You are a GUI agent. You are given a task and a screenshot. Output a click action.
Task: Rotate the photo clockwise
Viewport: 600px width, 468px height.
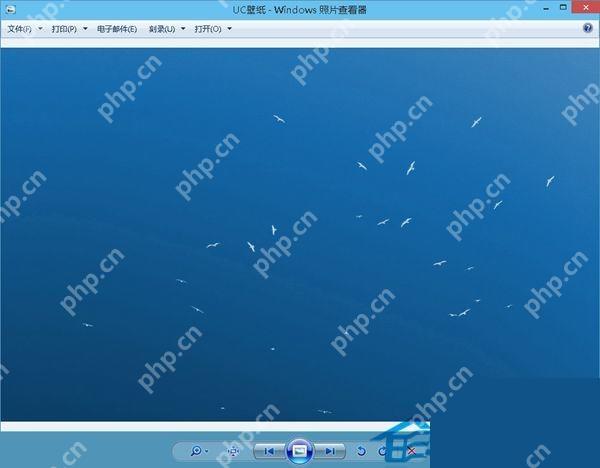pos(382,452)
